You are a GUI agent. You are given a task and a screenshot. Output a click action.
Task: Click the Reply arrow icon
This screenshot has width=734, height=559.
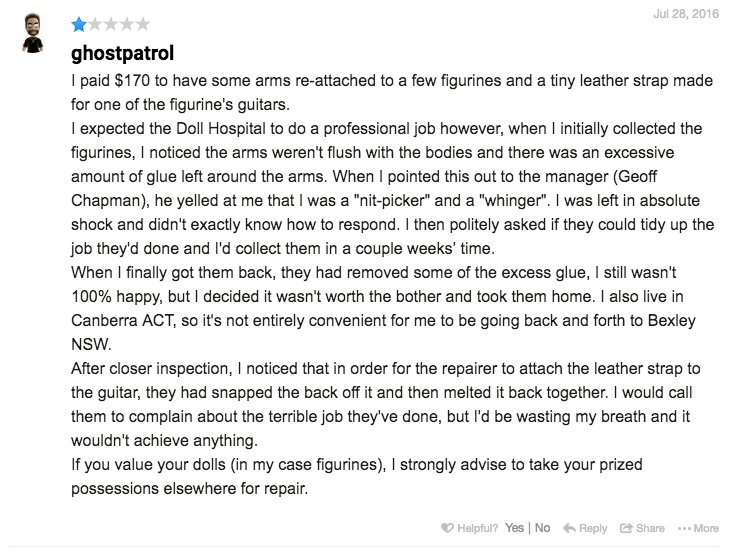point(569,528)
